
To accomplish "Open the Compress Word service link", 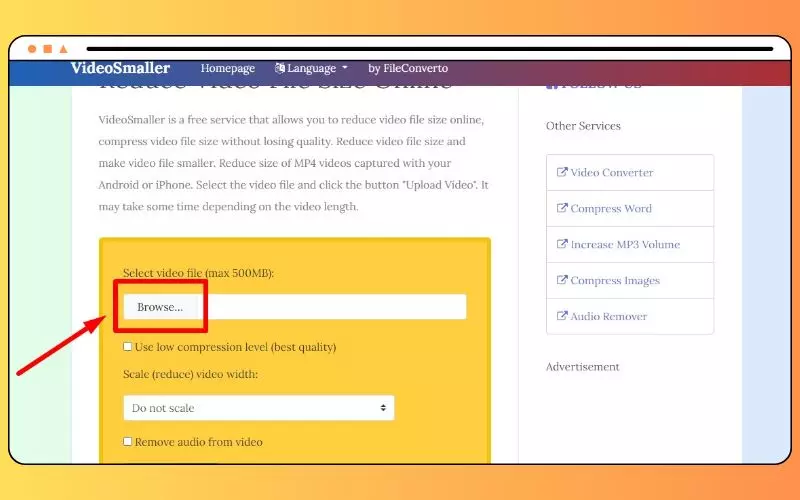I will pos(611,208).
